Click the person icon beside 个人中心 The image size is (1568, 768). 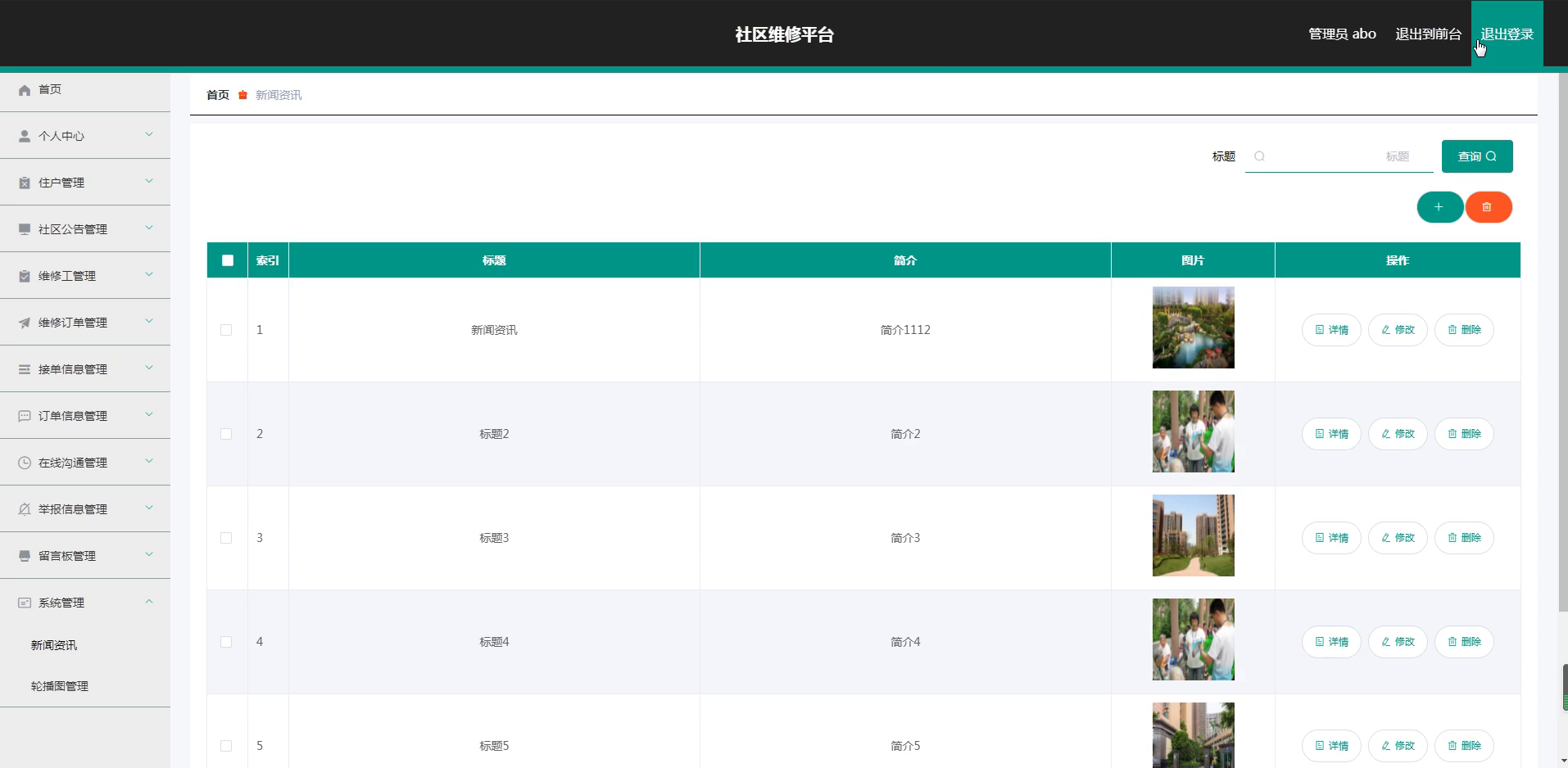(25, 136)
